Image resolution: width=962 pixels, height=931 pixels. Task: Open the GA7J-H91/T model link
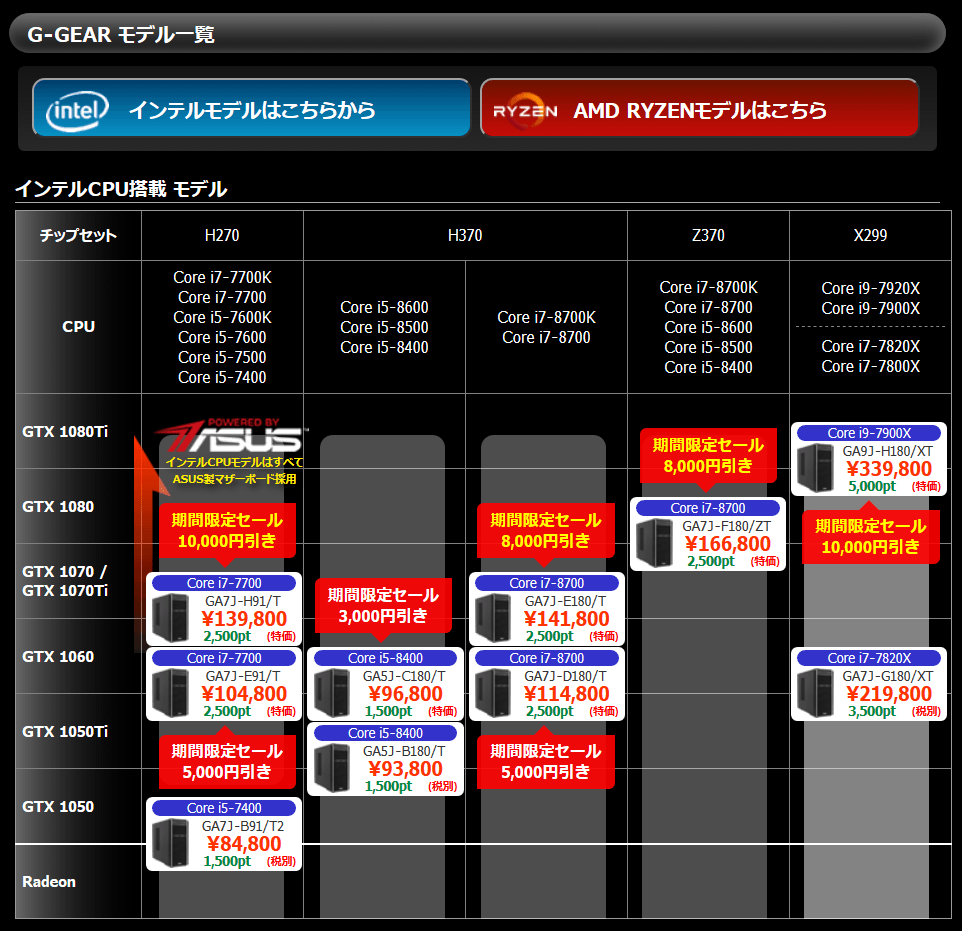click(243, 601)
